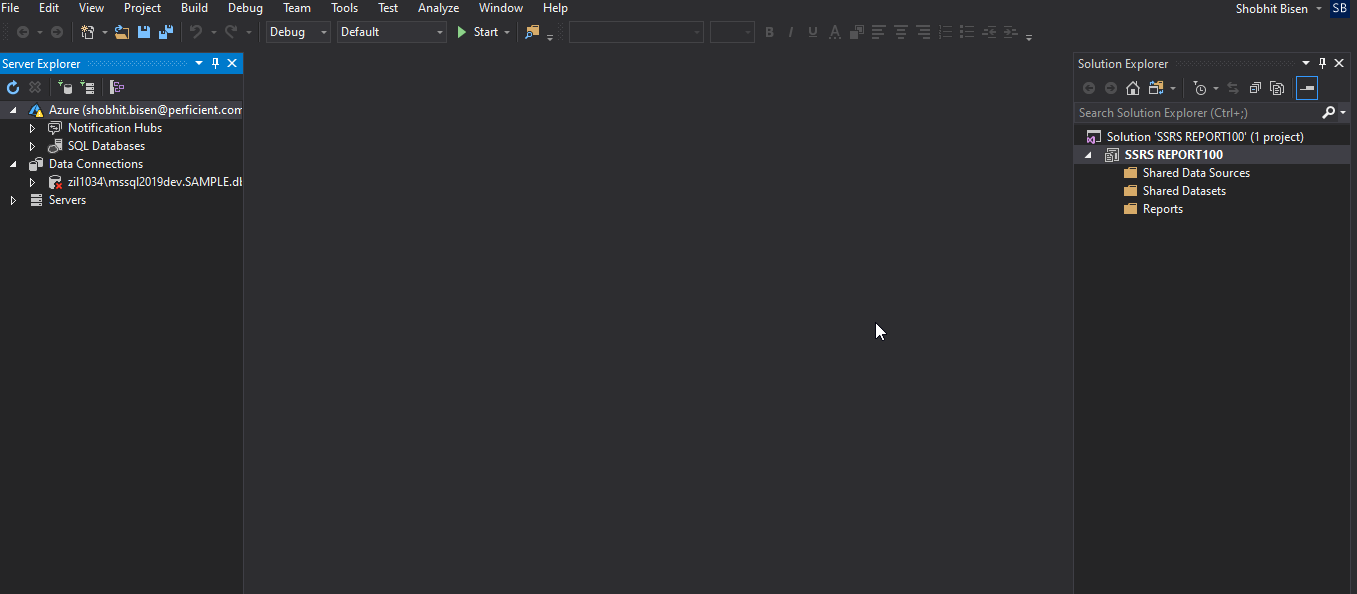Click Collapse All in Solution Explorer
Screen dimensions: 1357x594
tap(1255, 88)
